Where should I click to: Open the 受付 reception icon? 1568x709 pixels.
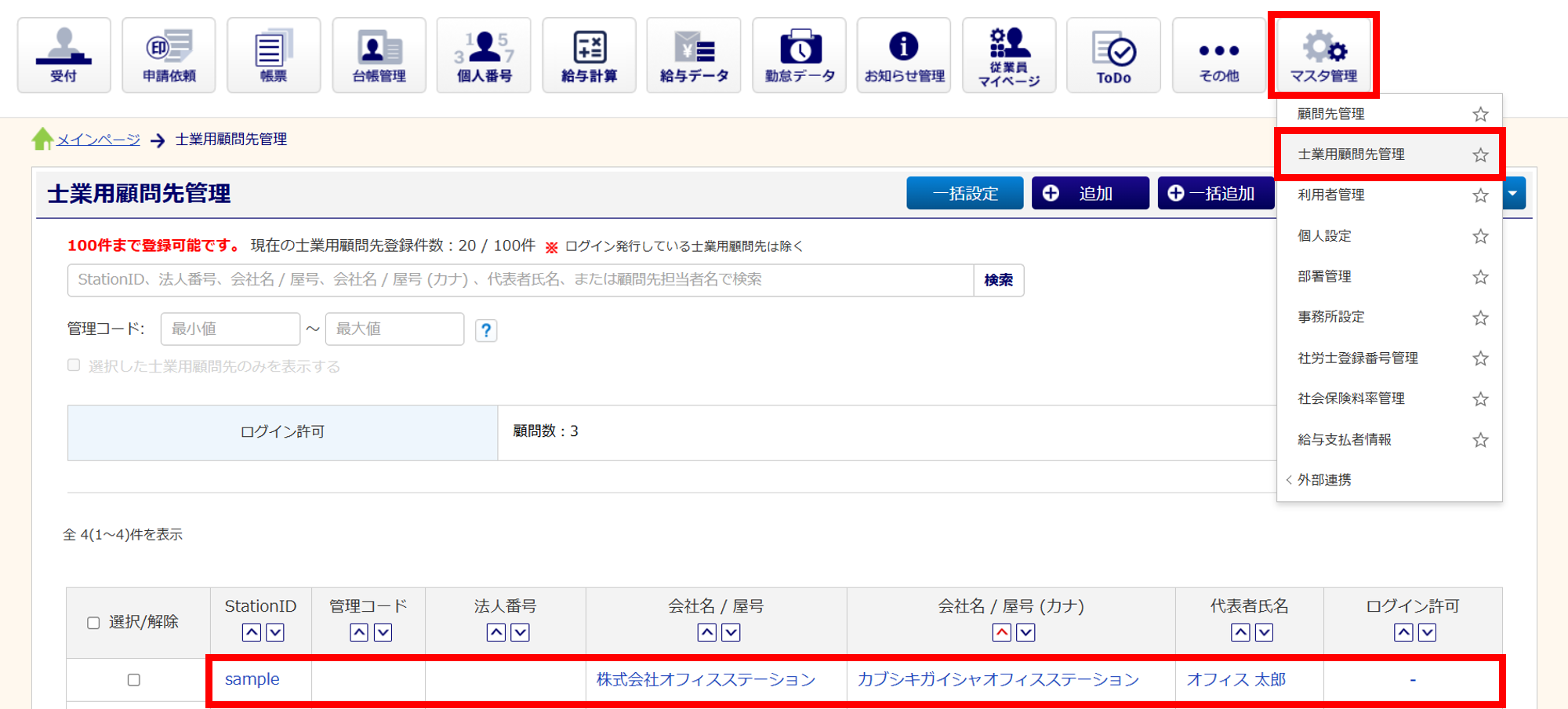(64, 55)
